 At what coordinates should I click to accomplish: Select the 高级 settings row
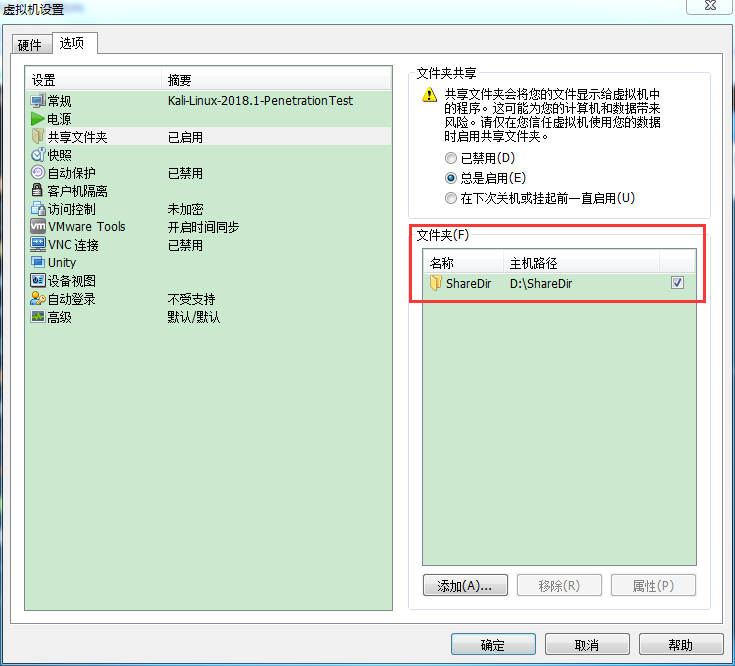point(60,317)
